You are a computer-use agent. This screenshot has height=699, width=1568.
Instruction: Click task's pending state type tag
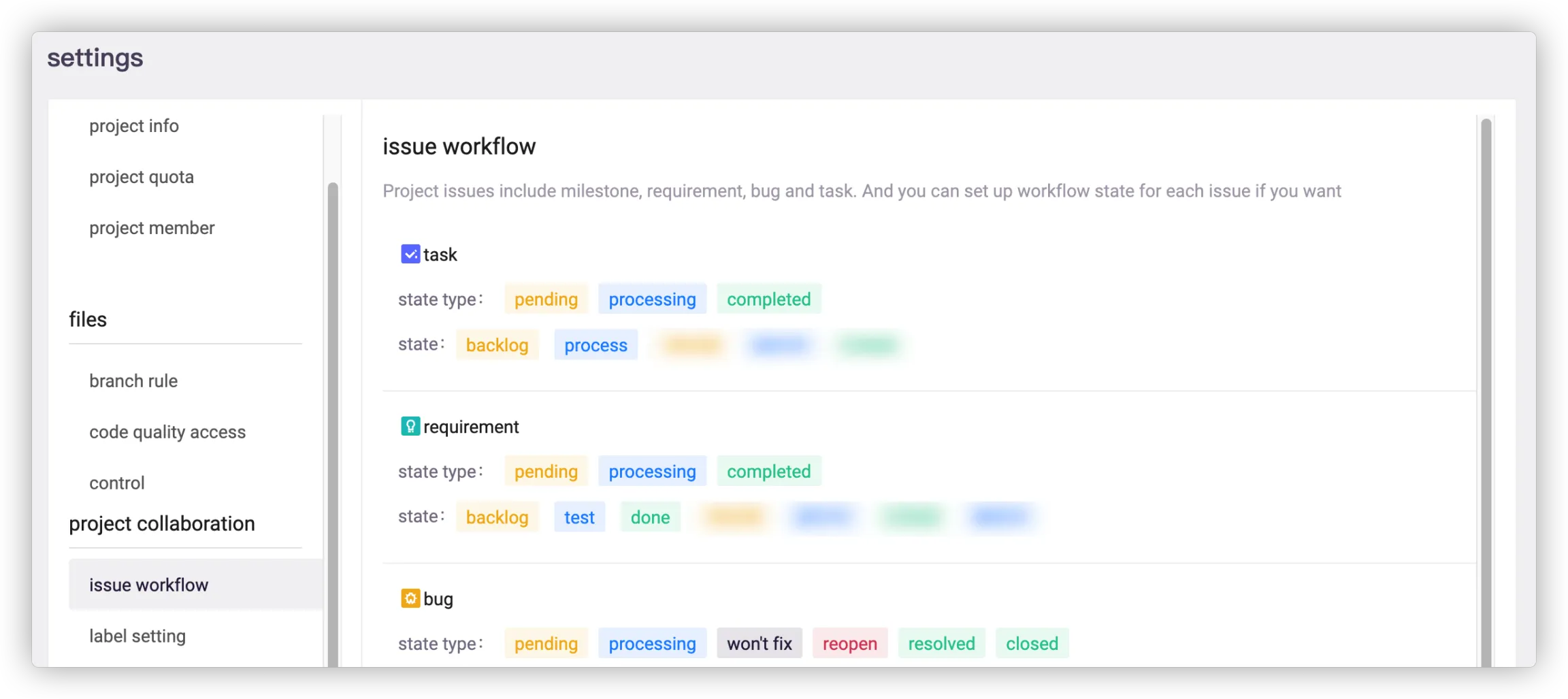546,299
